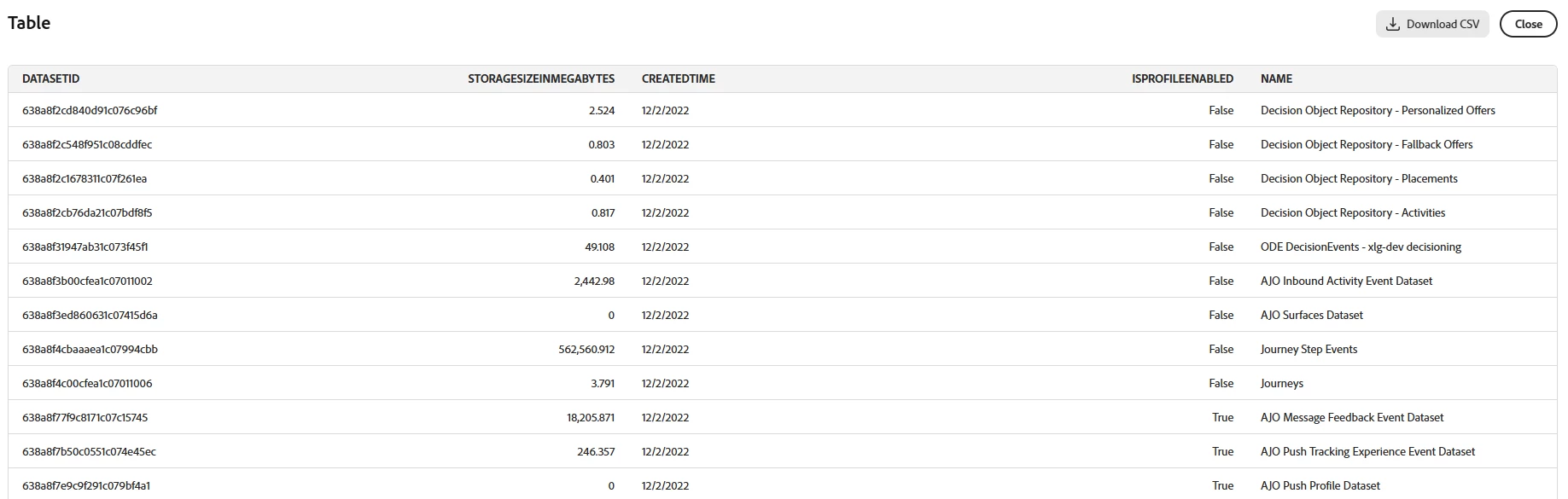The width and height of the screenshot is (1568, 499).
Task: Select the storage size value 0.817
Action: pyautogui.click(x=603, y=212)
